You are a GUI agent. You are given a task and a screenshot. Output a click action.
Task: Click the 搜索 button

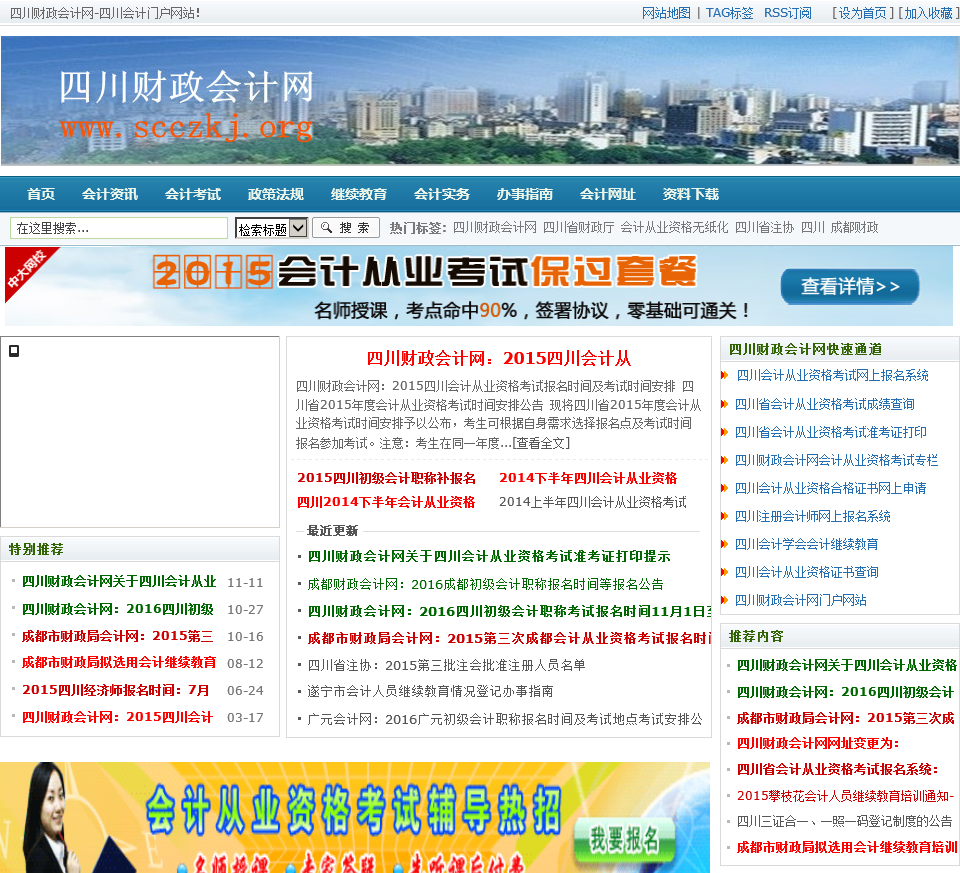point(346,228)
